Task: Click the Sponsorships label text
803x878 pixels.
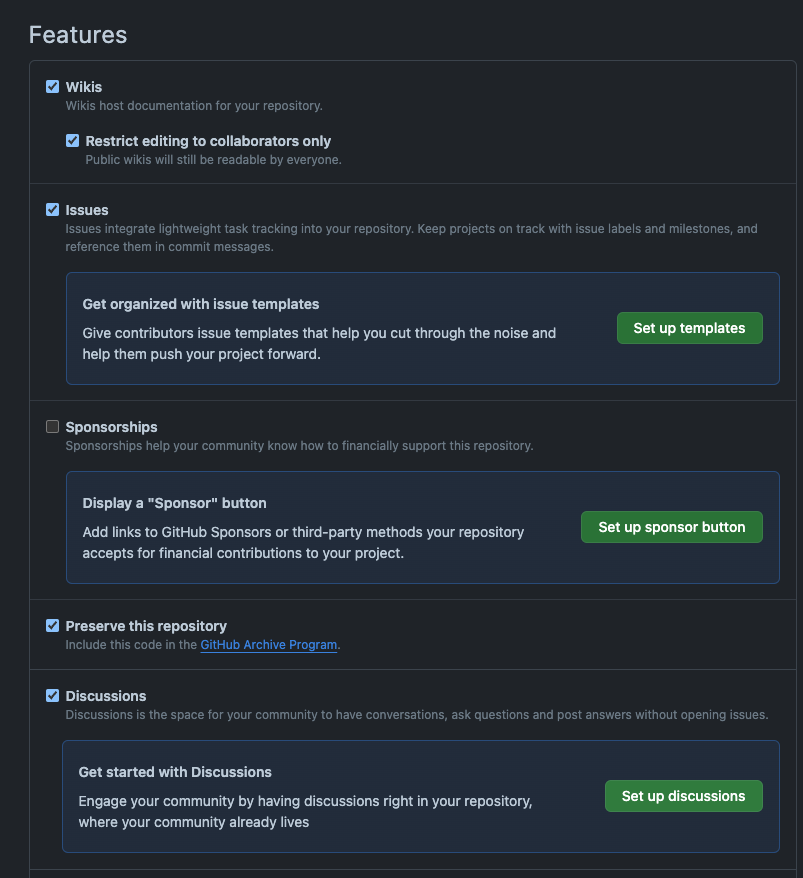Action: tap(111, 427)
